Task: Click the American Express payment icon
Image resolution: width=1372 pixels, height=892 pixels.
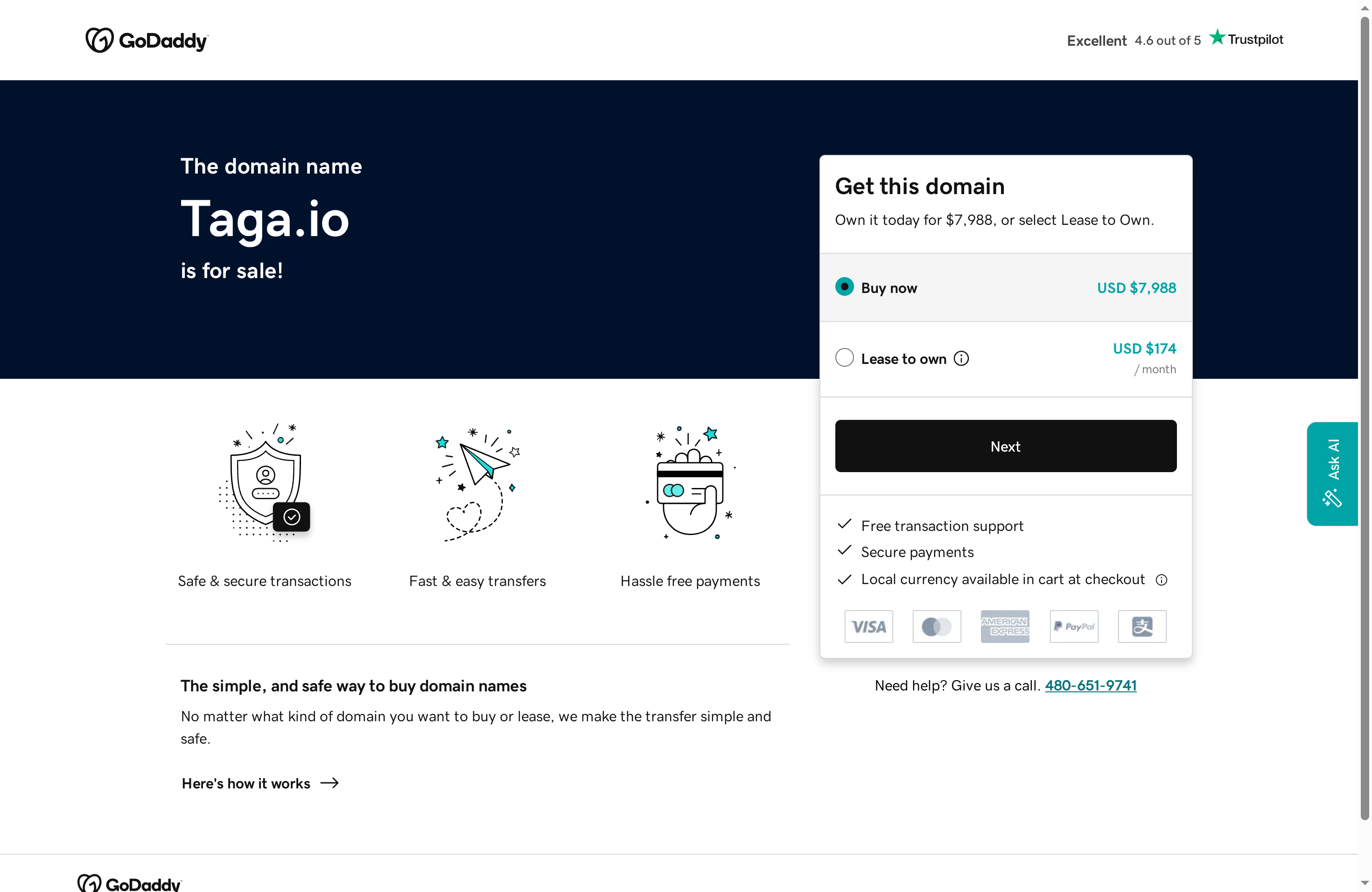Action: point(1005,627)
